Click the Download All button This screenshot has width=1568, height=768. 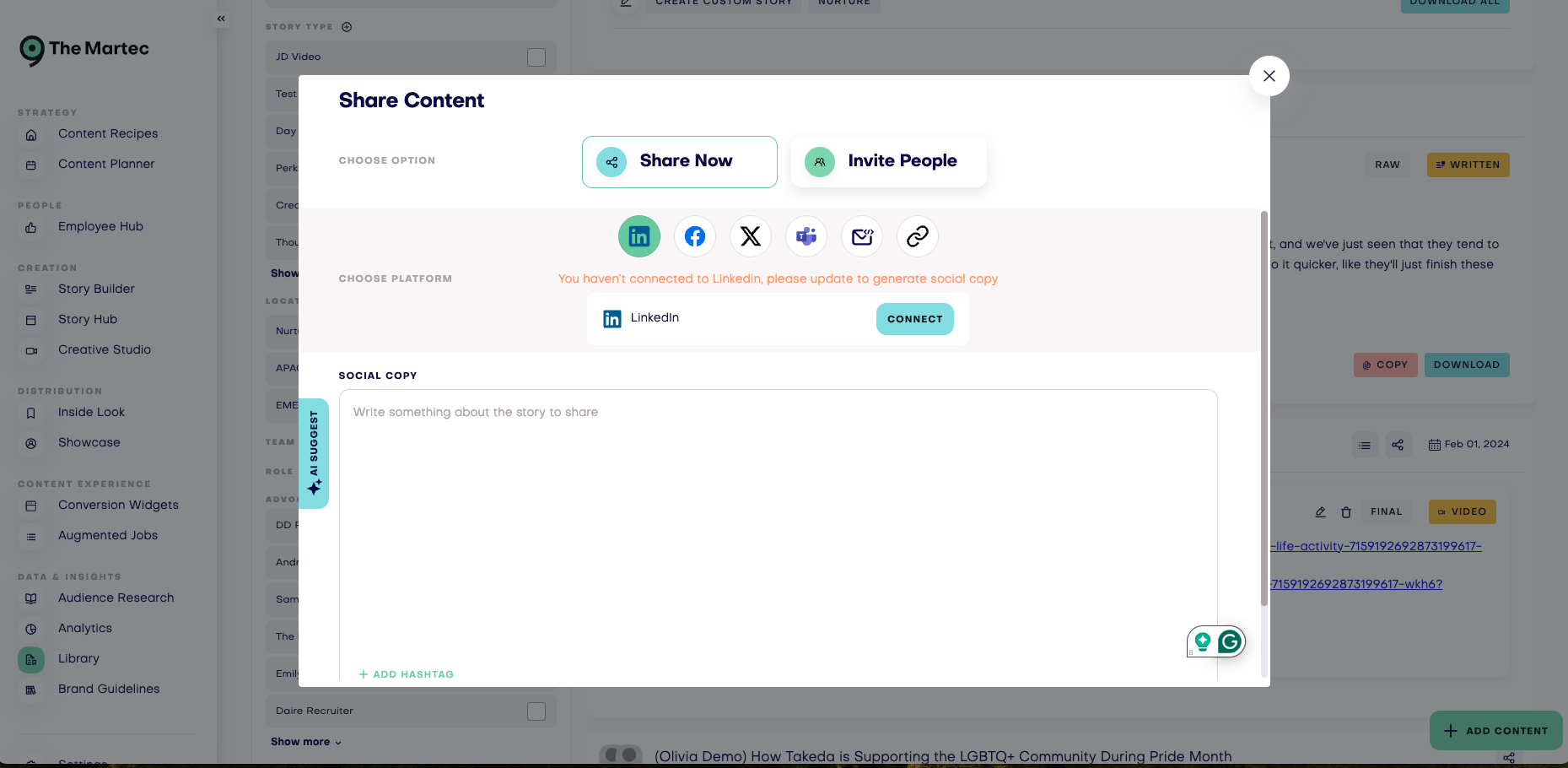point(1455,5)
